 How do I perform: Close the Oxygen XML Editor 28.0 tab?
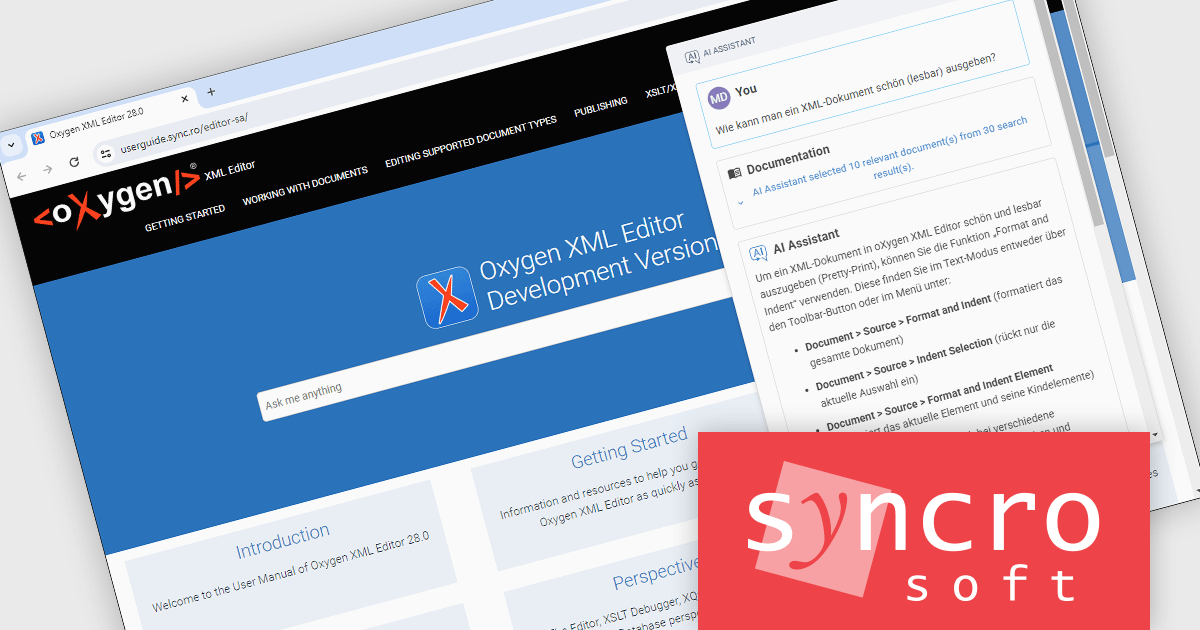(x=184, y=100)
